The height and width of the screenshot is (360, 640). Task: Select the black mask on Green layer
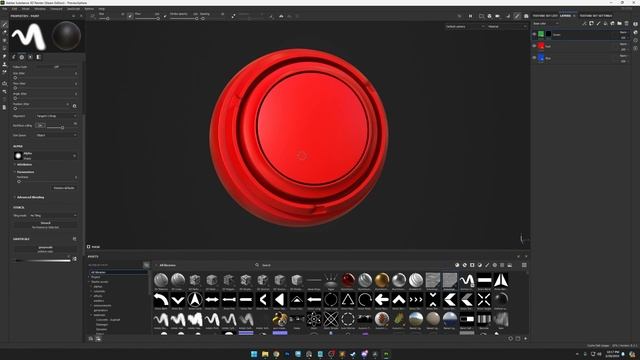548,34
